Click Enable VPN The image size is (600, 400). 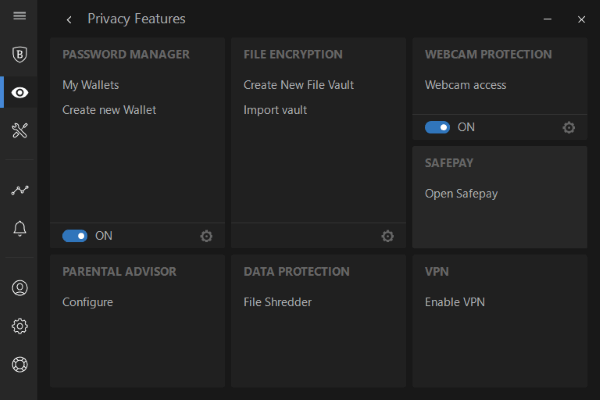456,302
